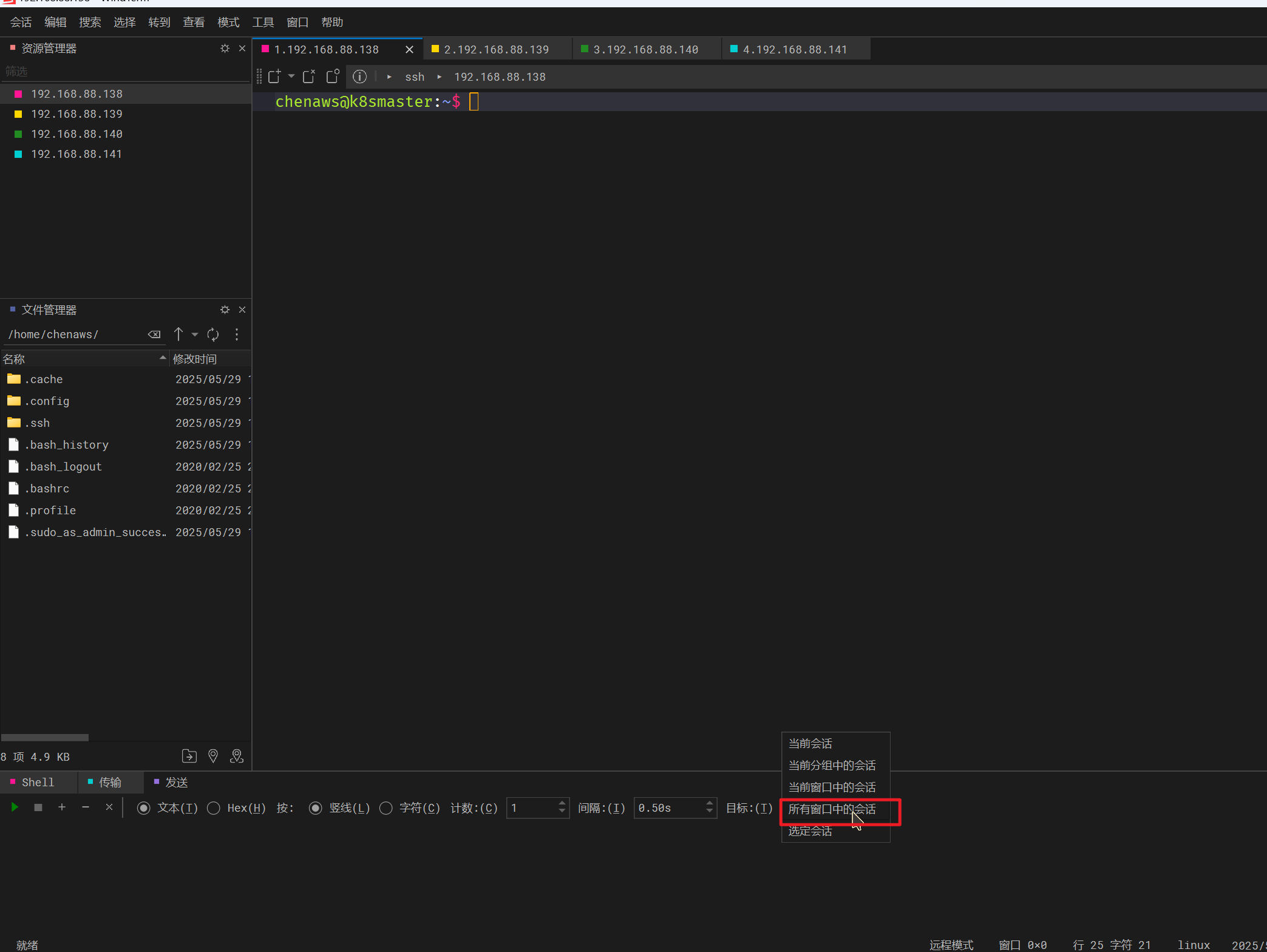Viewport: 1267px width, 952px height.
Task: Choose 所有窗口中的会话 from the target menu
Action: click(x=832, y=809)
